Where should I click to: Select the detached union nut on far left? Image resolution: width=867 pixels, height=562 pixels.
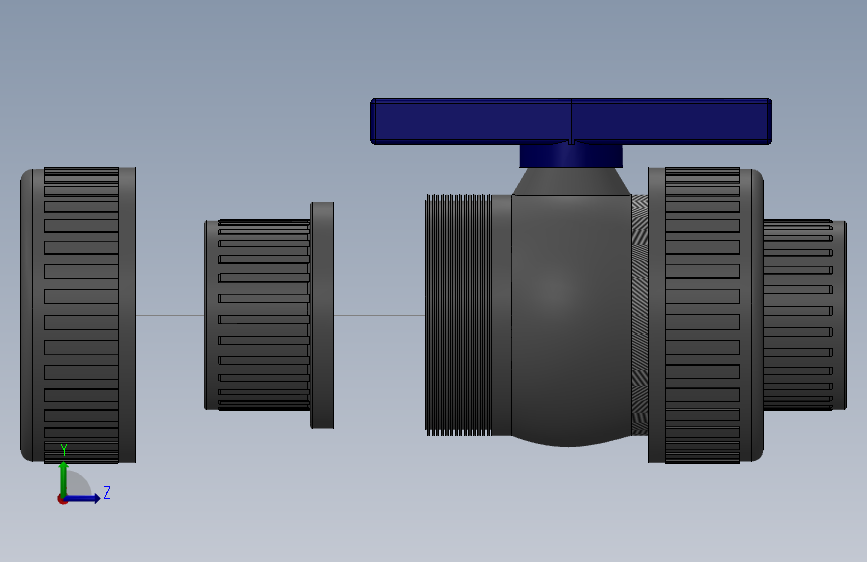78,315
